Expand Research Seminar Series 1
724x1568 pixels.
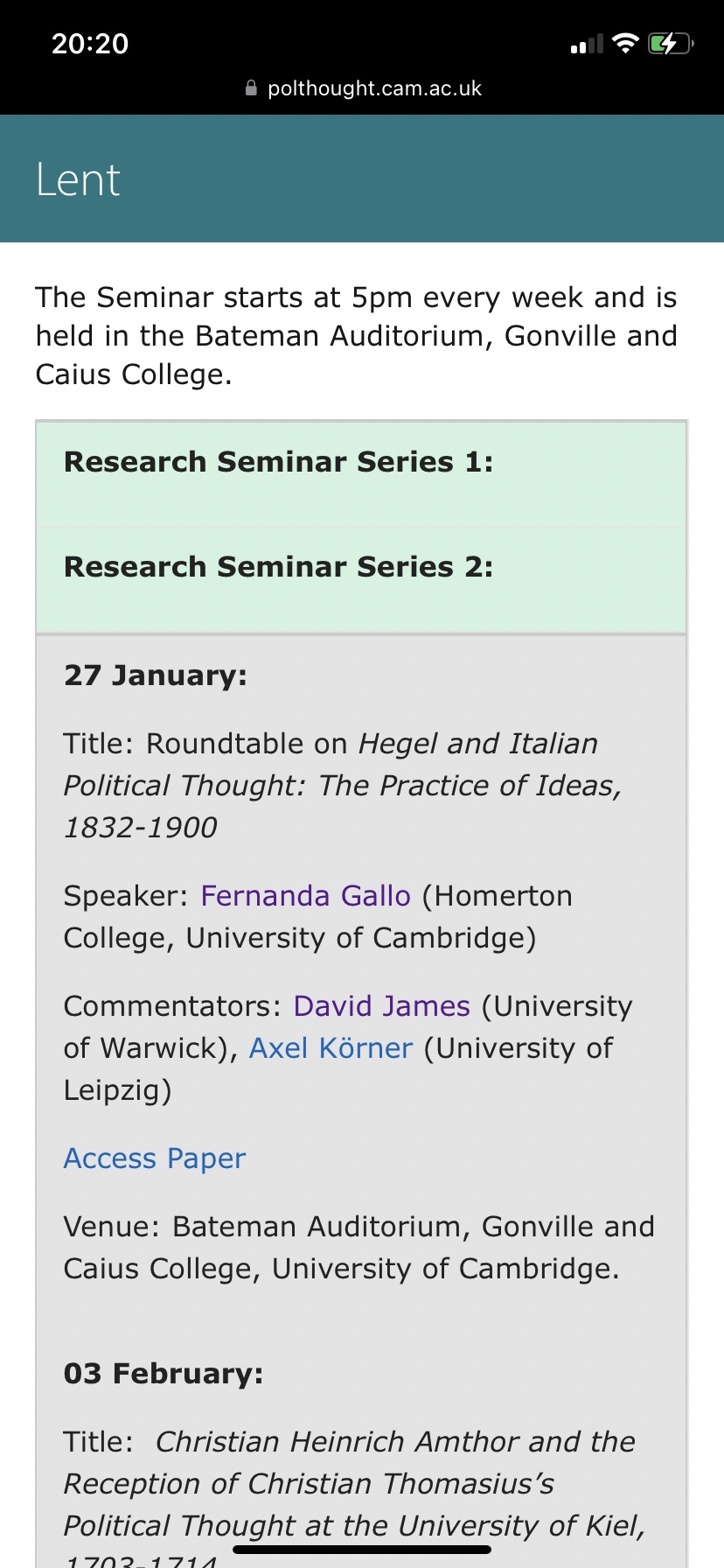(x=278, y=462)
